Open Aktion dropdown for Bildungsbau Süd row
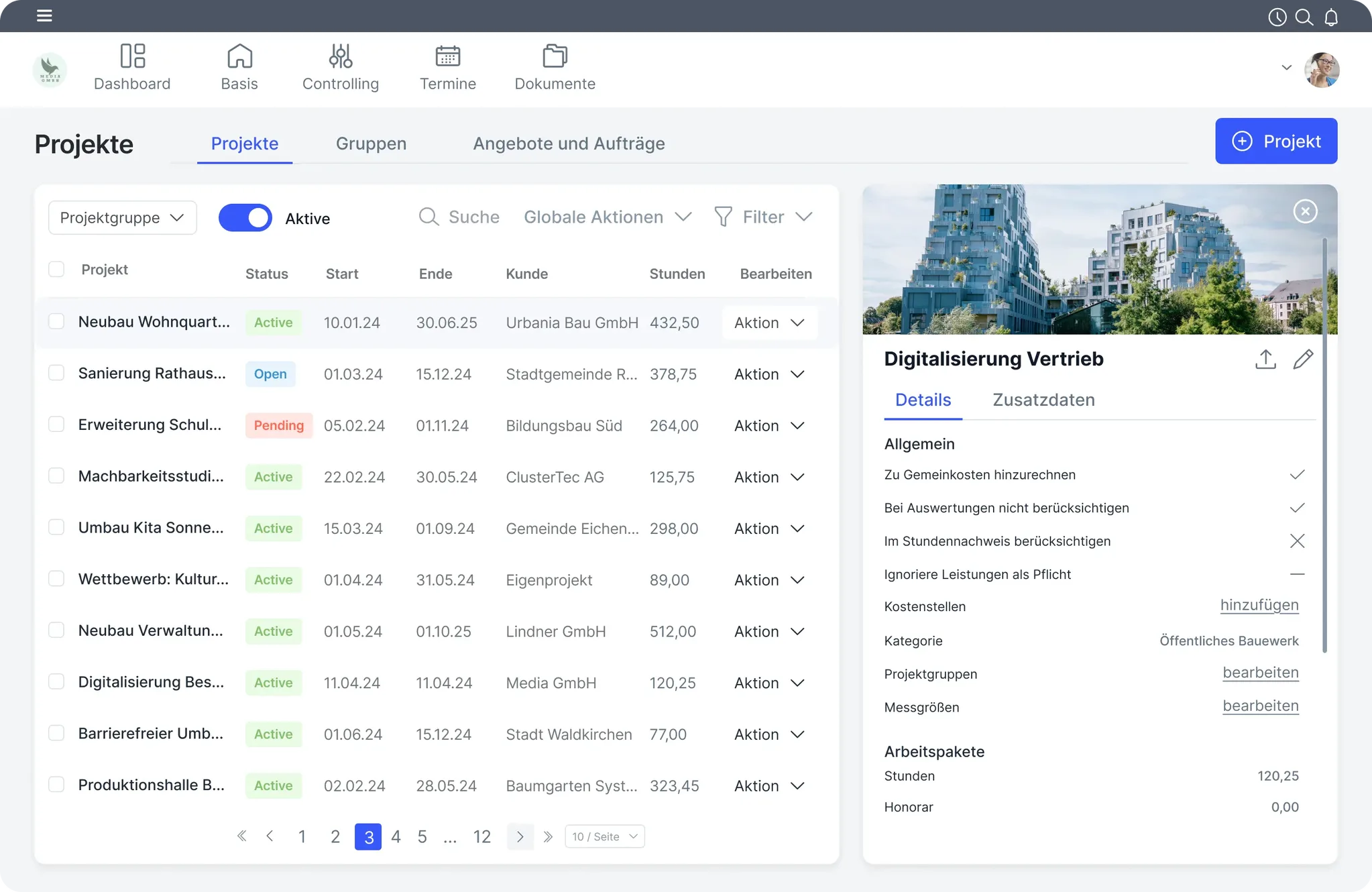Screen dimensions: 1372x892 pyautogui.click(x=769, y=426)
